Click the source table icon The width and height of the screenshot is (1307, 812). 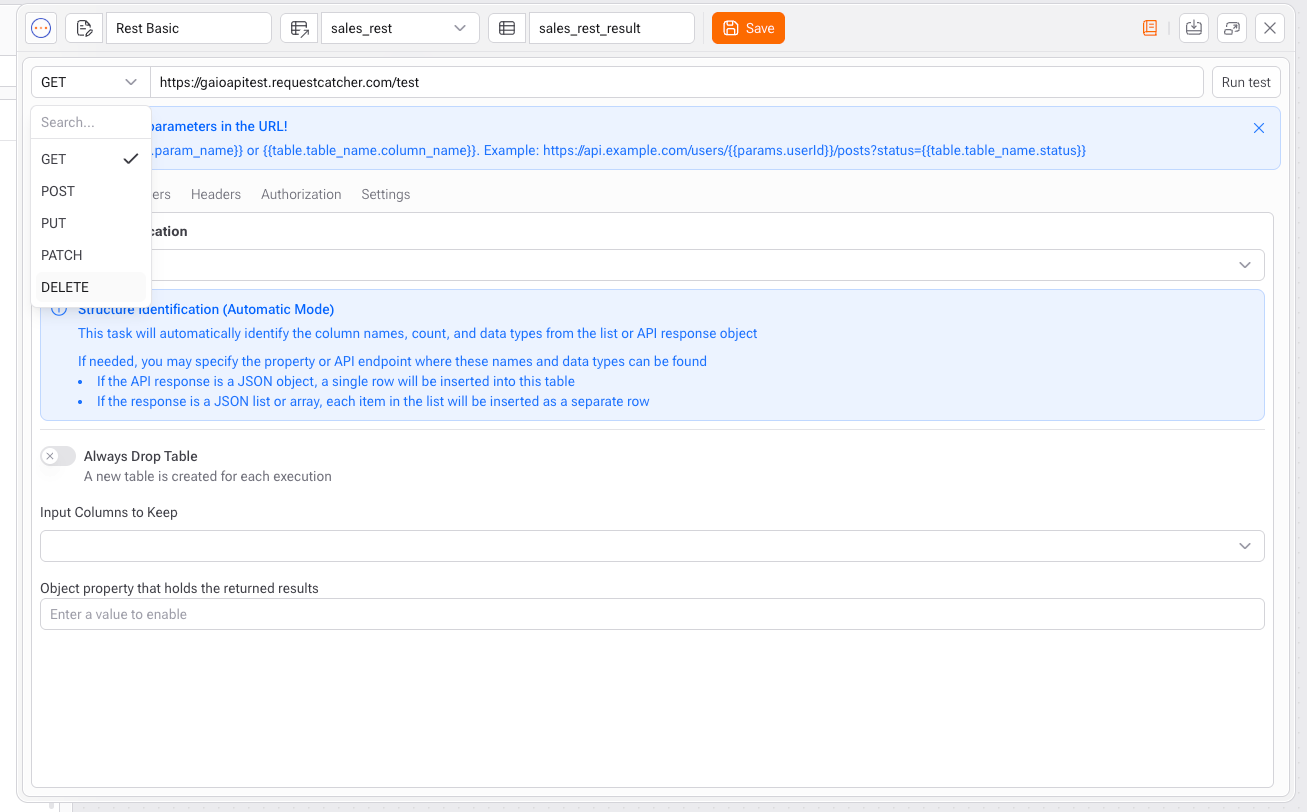pos(299,28)
